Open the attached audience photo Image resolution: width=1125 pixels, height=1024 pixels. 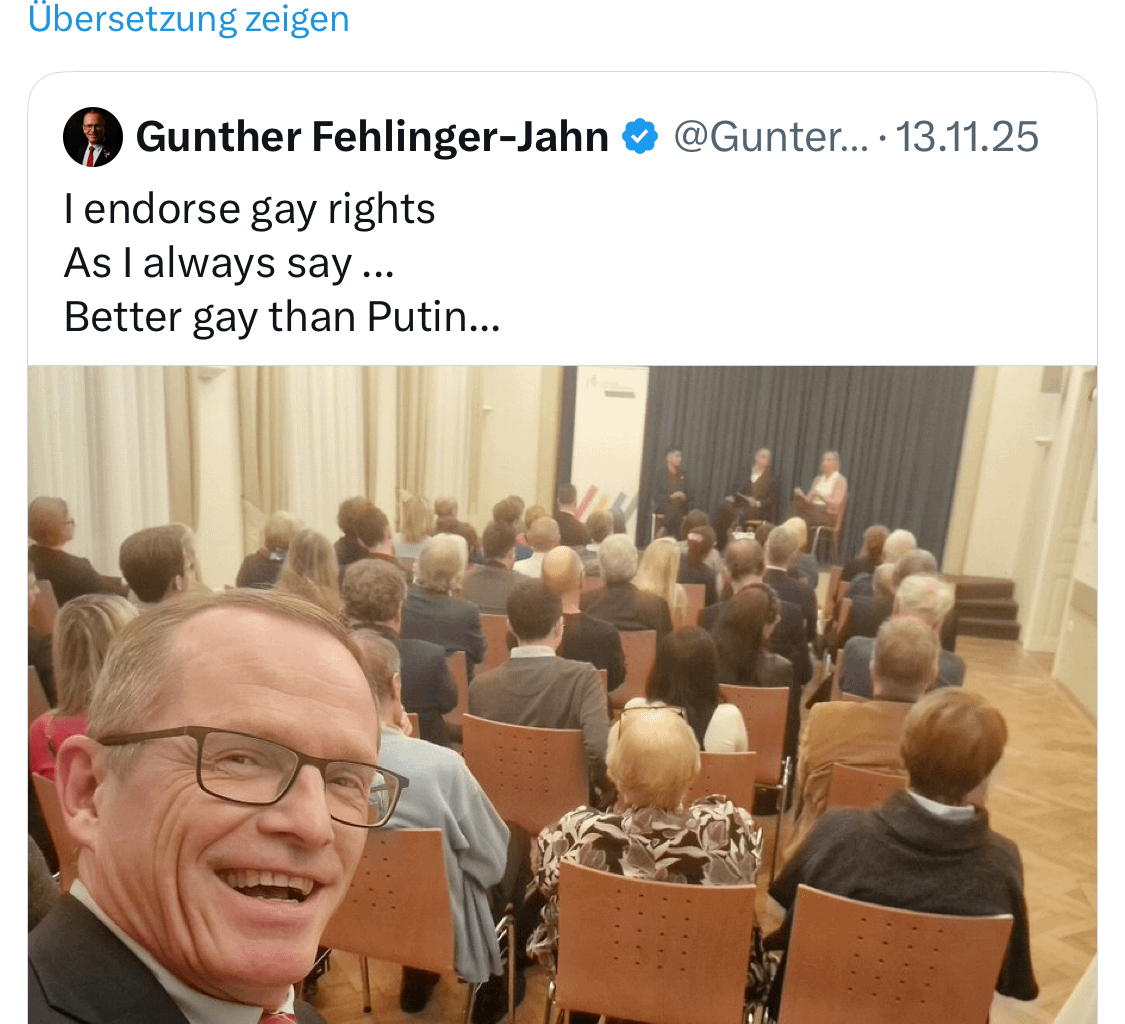tap(562, 695)
